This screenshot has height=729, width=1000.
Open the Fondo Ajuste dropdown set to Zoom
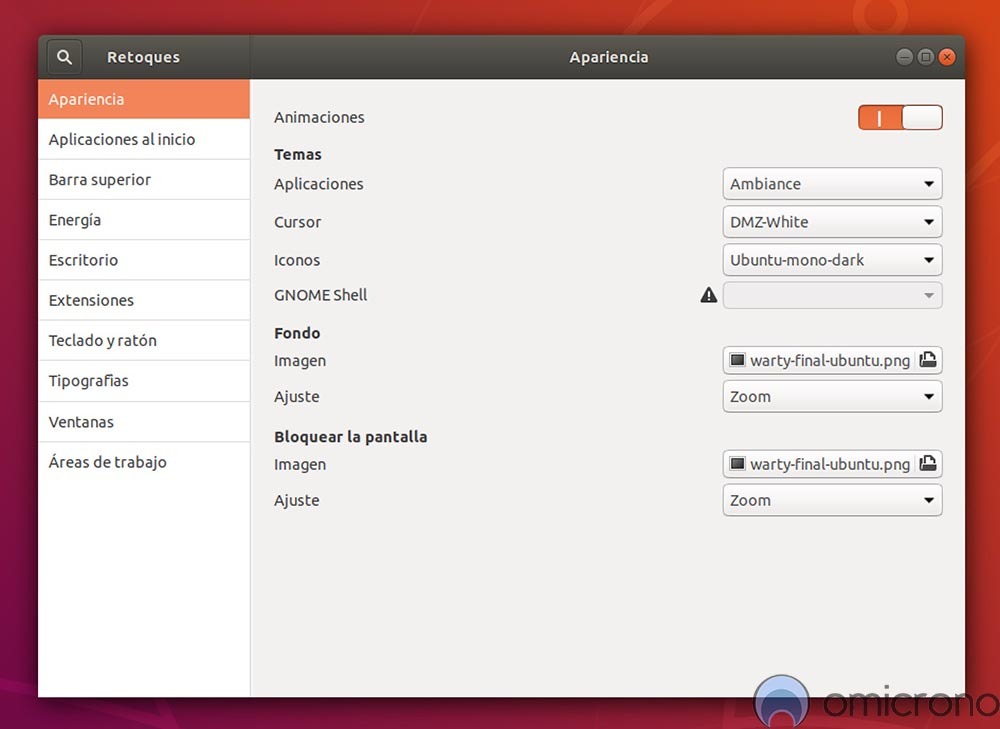pyautogui.click(x=832, y=396)
